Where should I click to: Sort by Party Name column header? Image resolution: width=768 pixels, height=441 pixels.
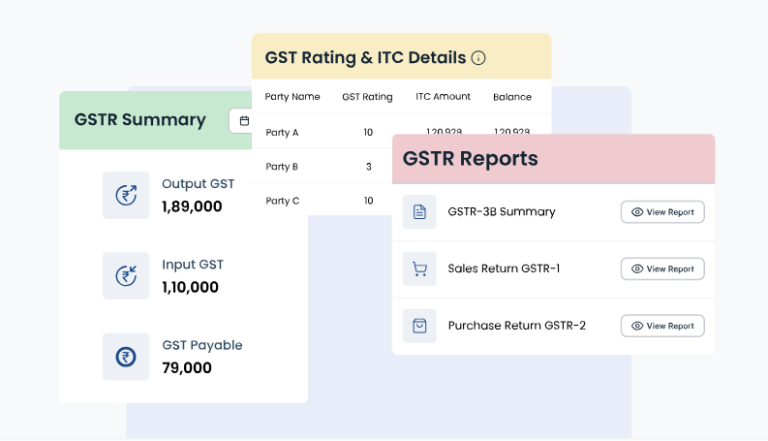coord(292,97)
